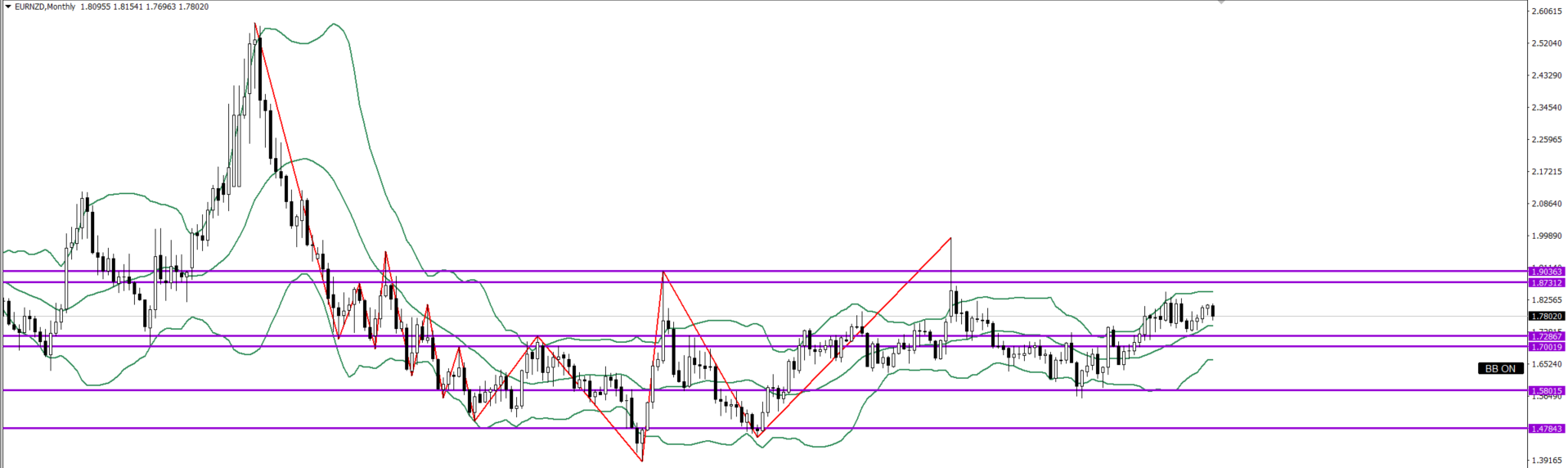1568x468 pixels.
Task: Select the 1.90363 purple price label
Action: pos(1546,272)
